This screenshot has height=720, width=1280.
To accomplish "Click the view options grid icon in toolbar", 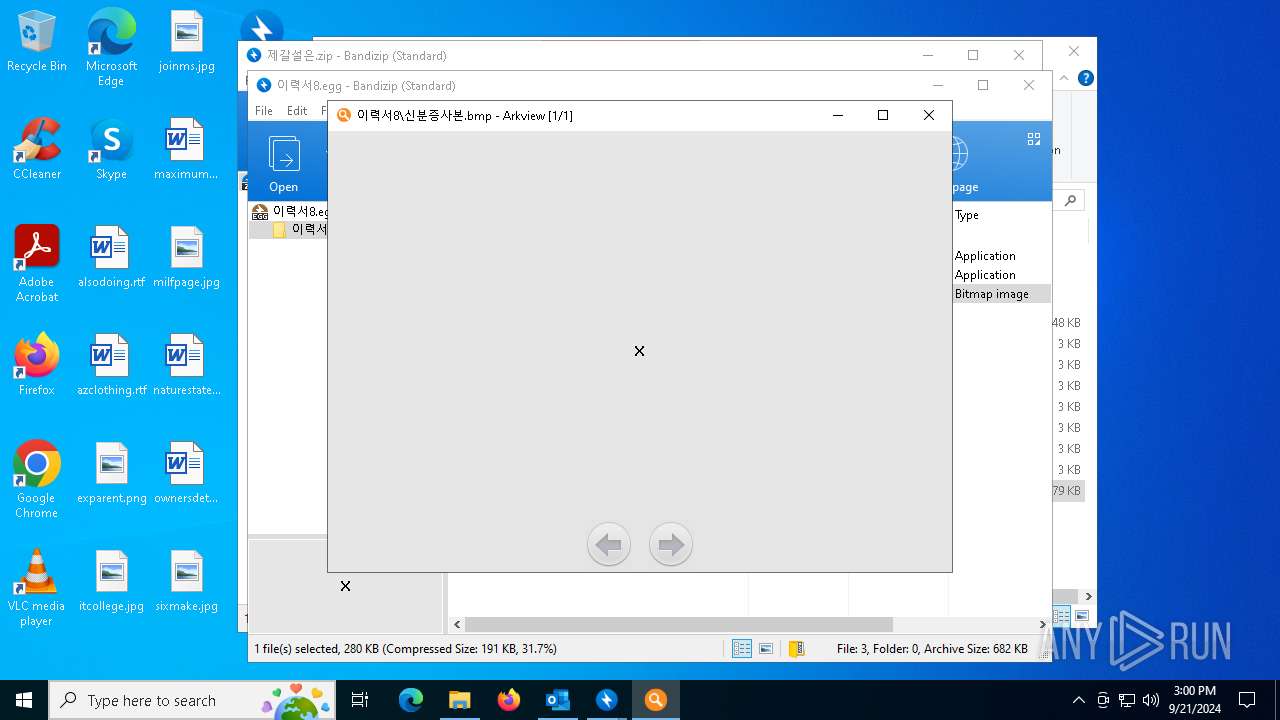I will (x=1034, y=139).
